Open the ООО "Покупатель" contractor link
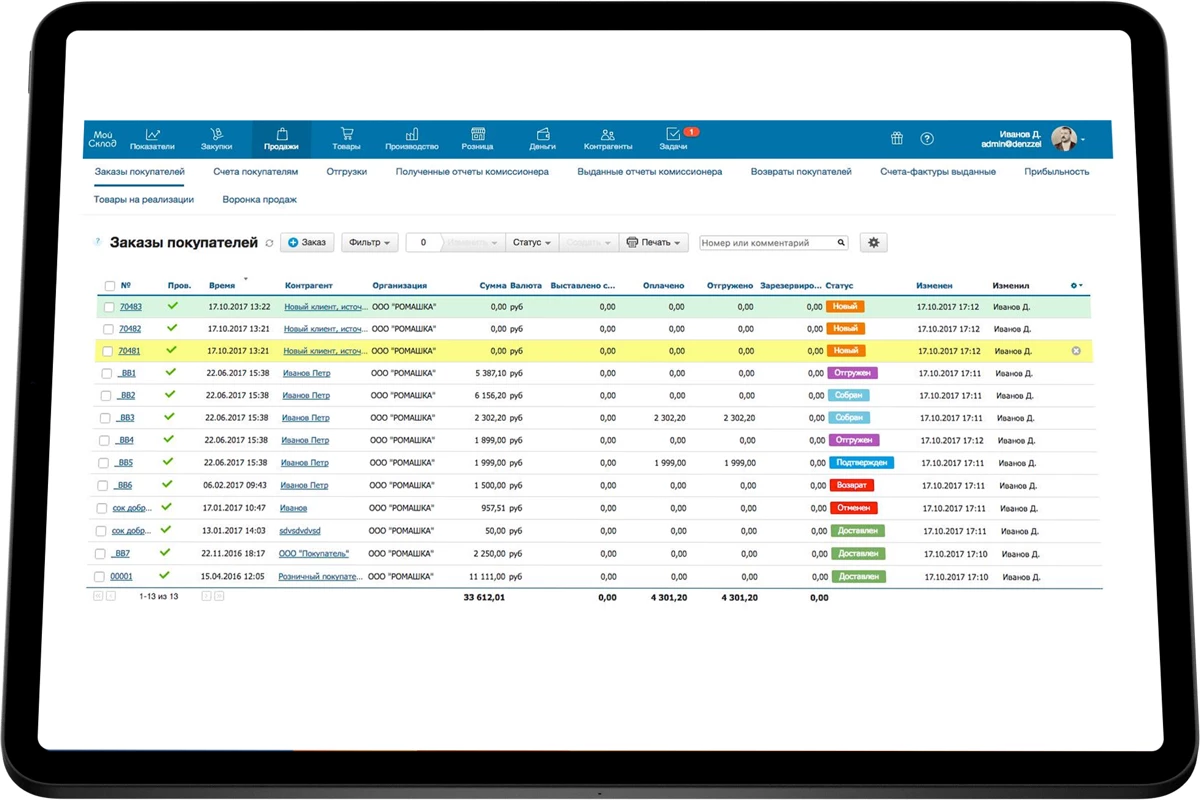This screenshot has width=1200, height=800. point(314,553)
